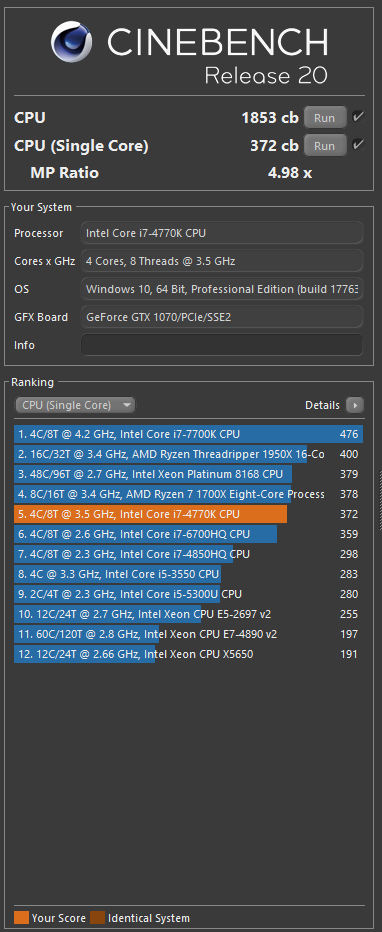This screenshot has width=382, height=932.
Task: Click the GFX Board field with GTX 1070
Action: 222,317
